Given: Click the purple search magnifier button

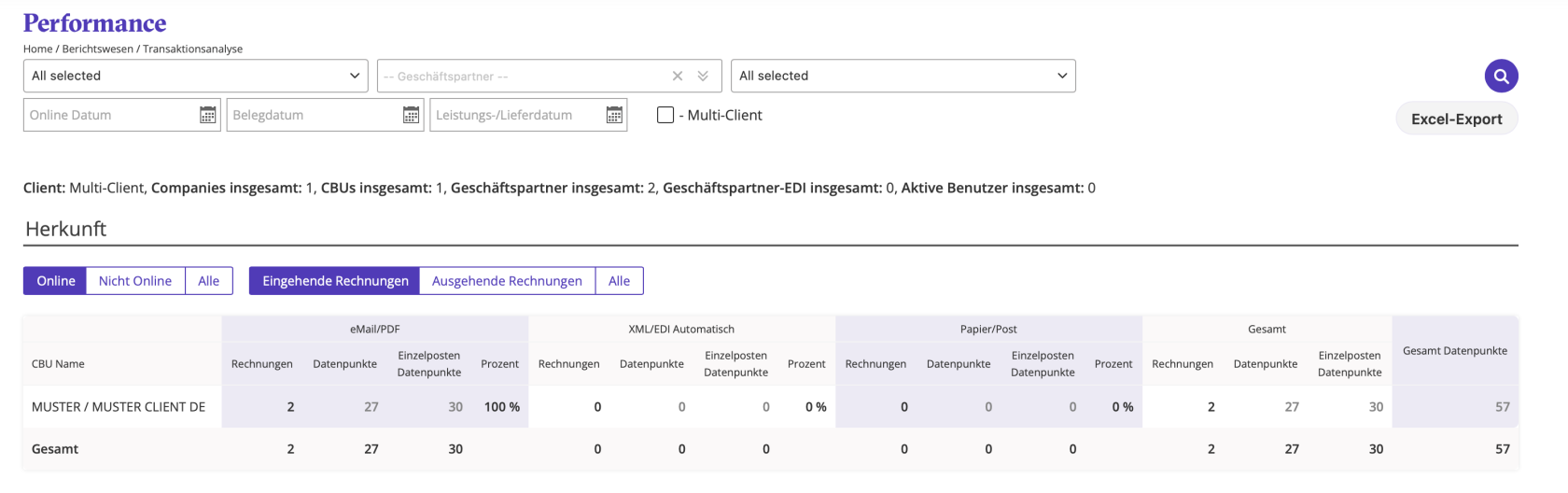Looking at the screenshot, I should 1501,76.
